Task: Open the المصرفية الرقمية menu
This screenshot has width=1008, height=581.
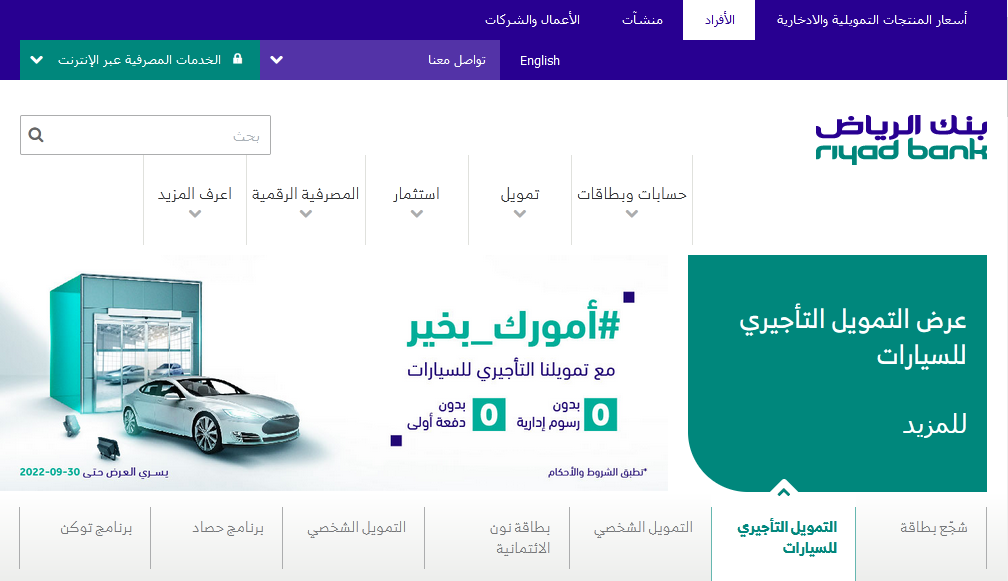Action: point(306,194)
